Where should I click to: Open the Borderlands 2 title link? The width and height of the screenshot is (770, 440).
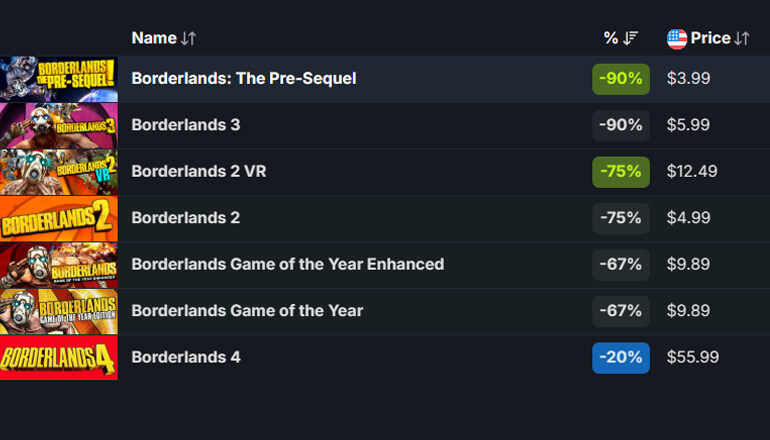[185, 217]
